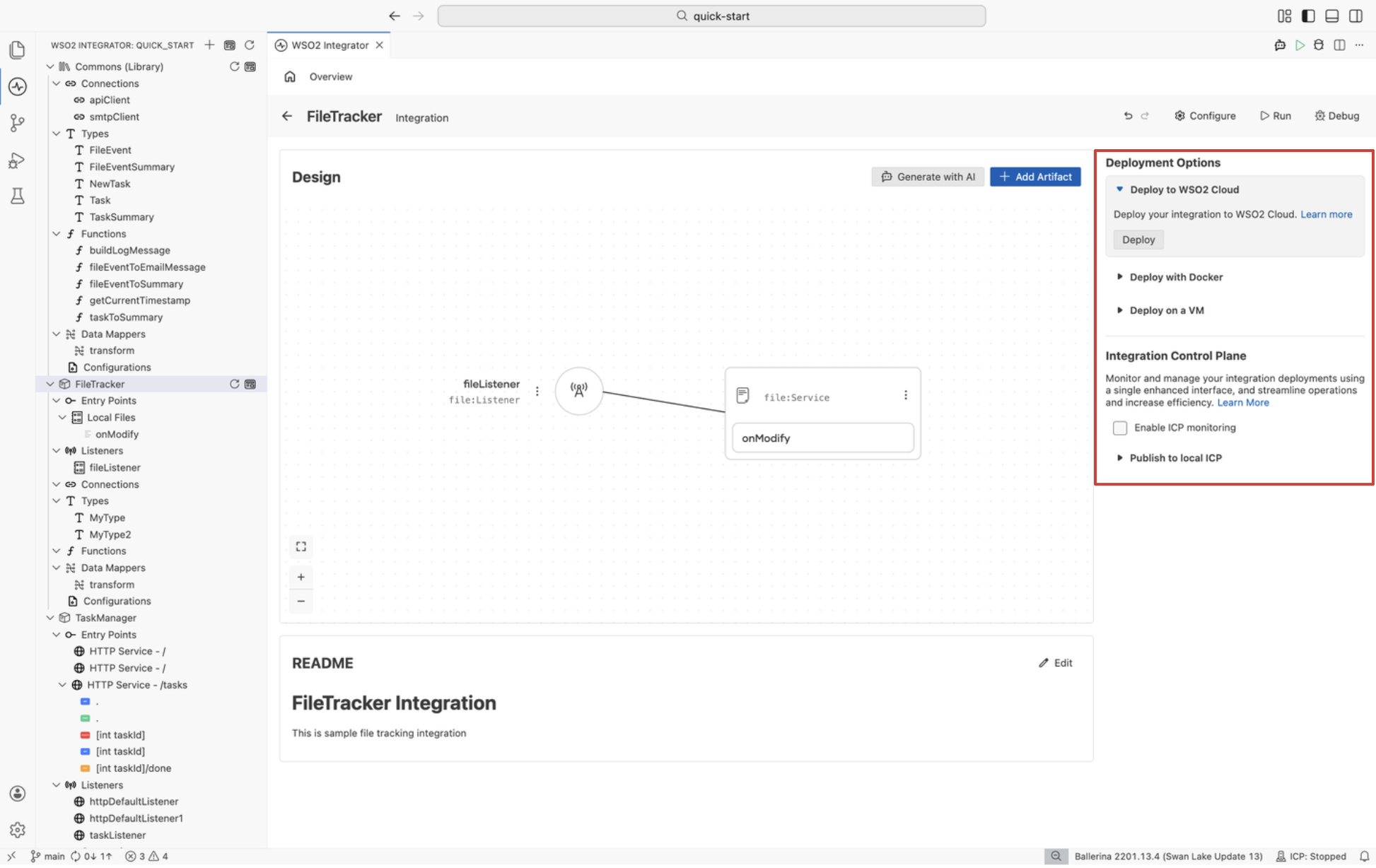Open the Testing flask icon
Screen dimensions: 1376x868
(x=18, y=196)
